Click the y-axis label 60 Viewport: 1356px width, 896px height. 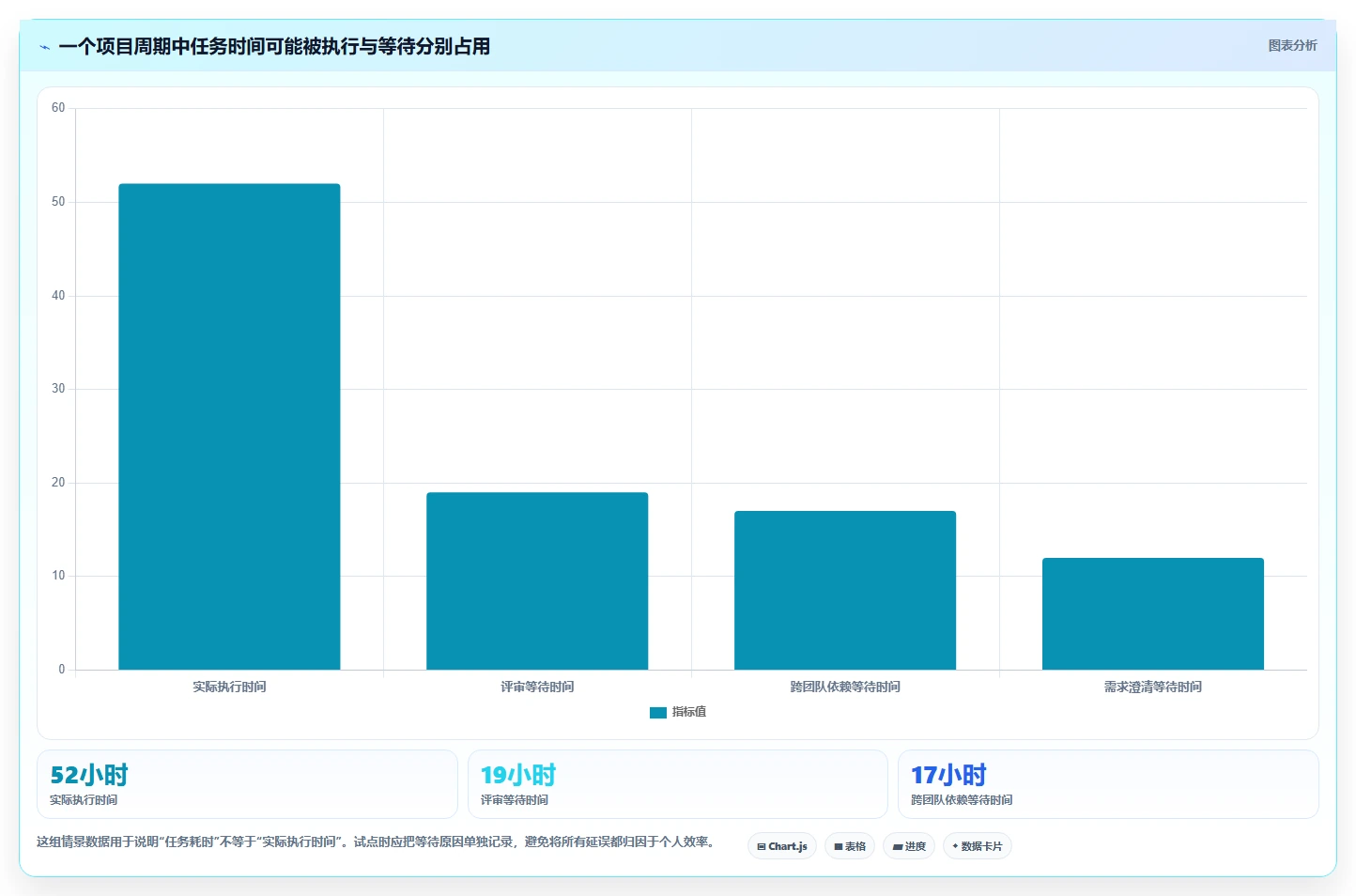click(x=58, y=108)
